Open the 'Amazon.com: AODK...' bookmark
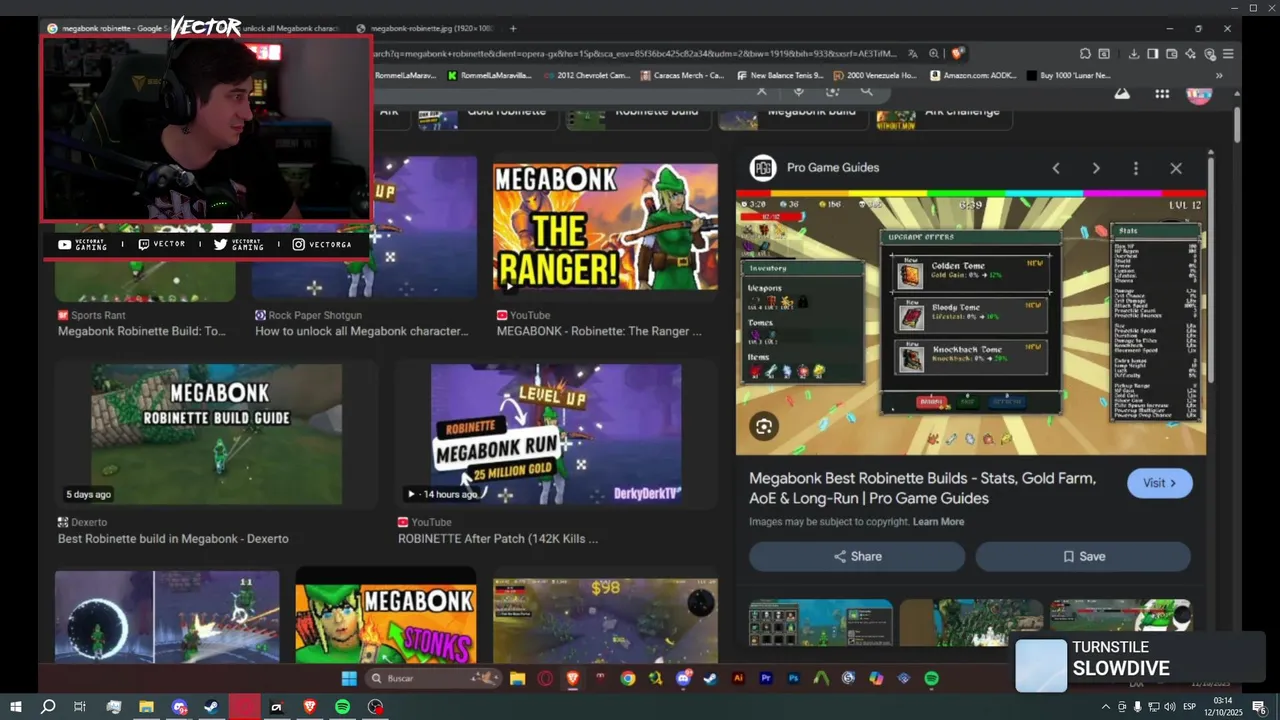The image size is (1280, 720). point(971,75)
